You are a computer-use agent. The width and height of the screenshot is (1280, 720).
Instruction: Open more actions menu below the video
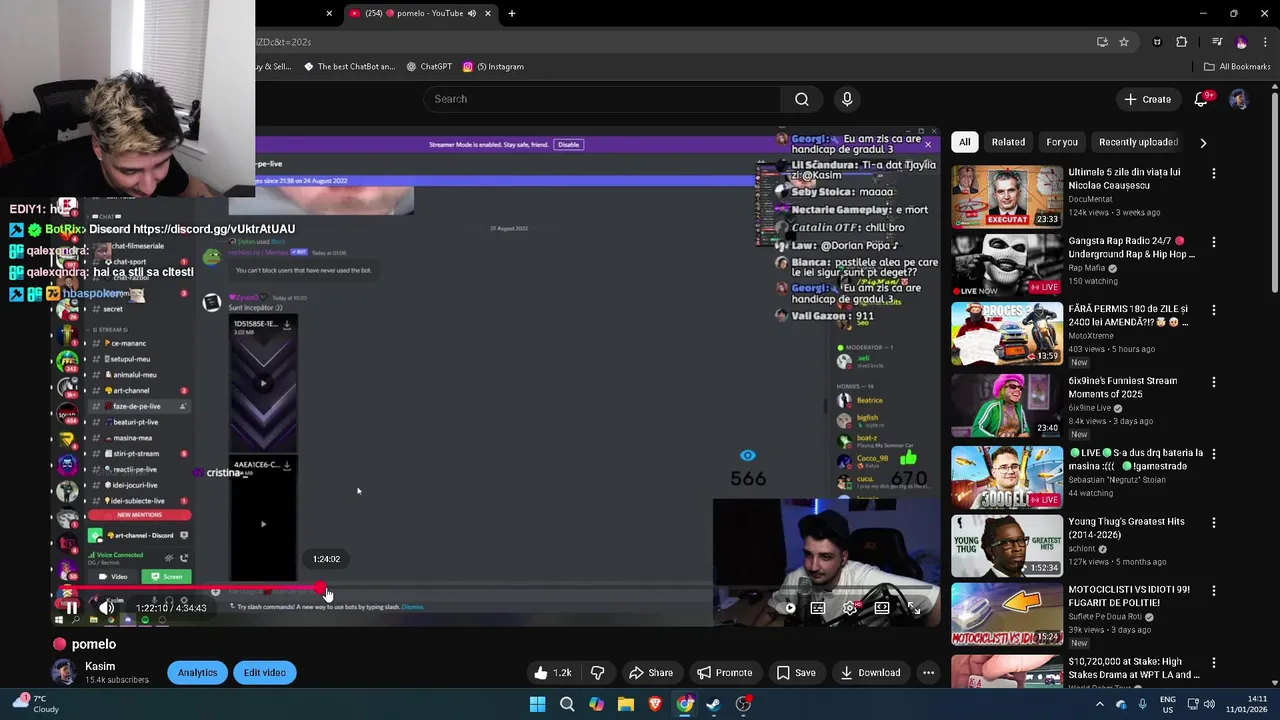[928, 673]
